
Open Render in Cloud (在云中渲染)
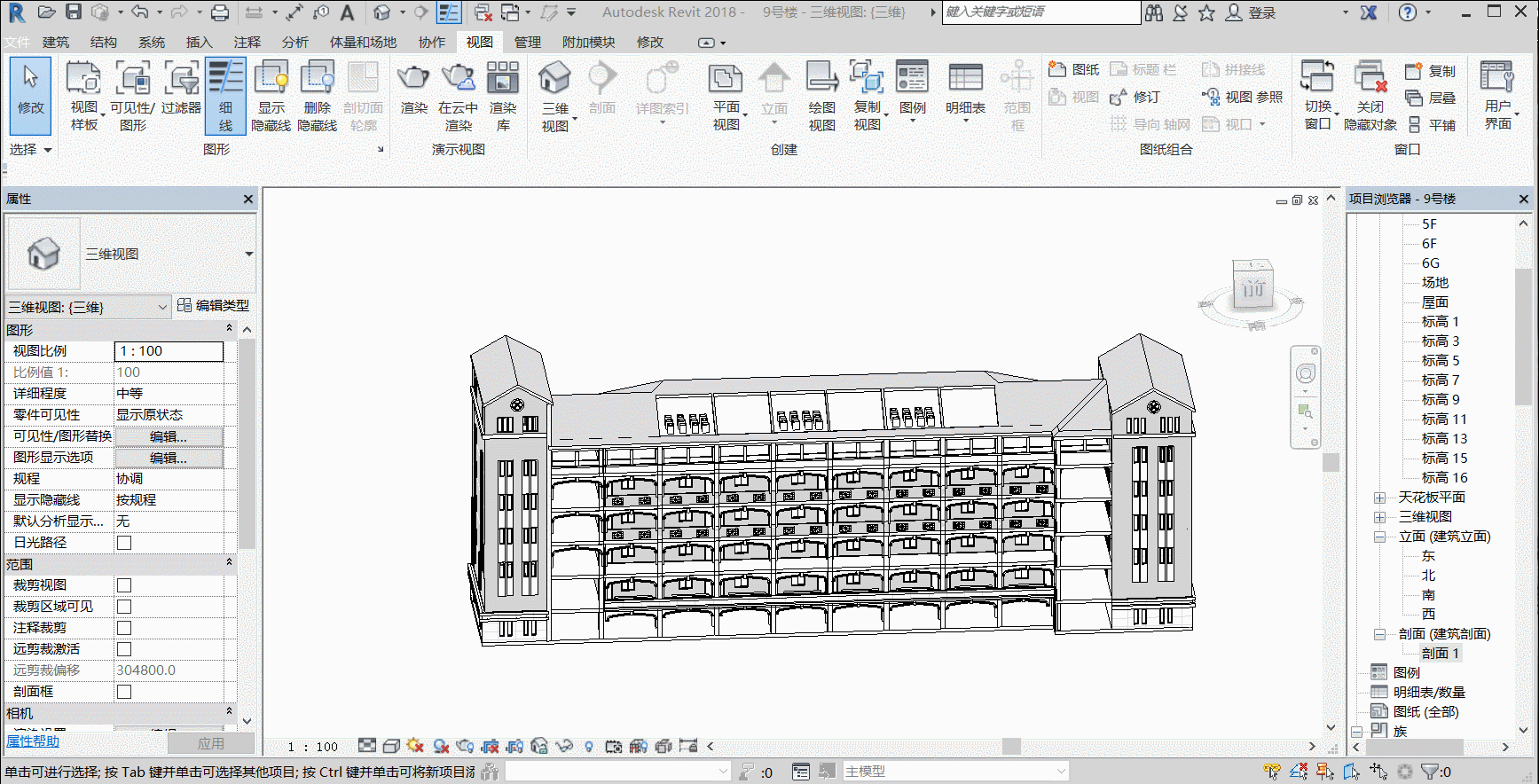[x=458, y=97]
